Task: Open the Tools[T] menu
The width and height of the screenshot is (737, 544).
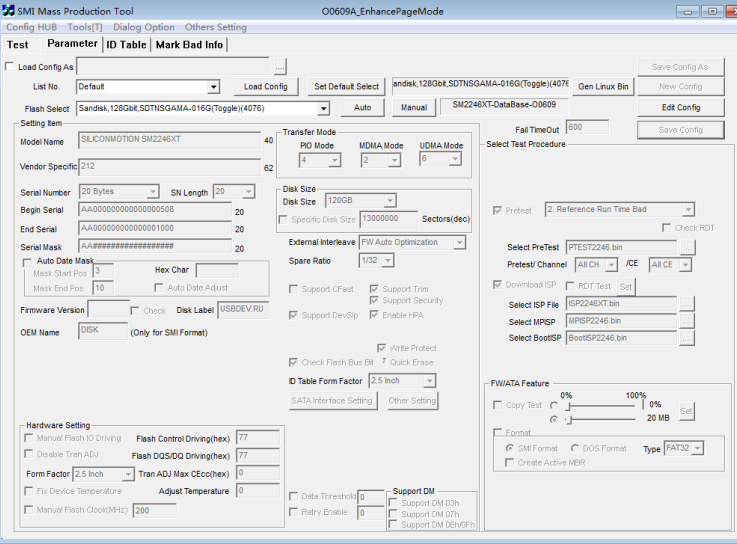Action: click(85, 27)
